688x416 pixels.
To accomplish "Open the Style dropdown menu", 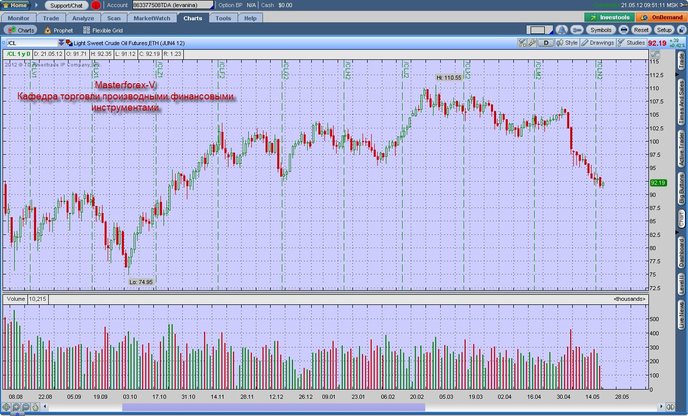I will point(567,43).
